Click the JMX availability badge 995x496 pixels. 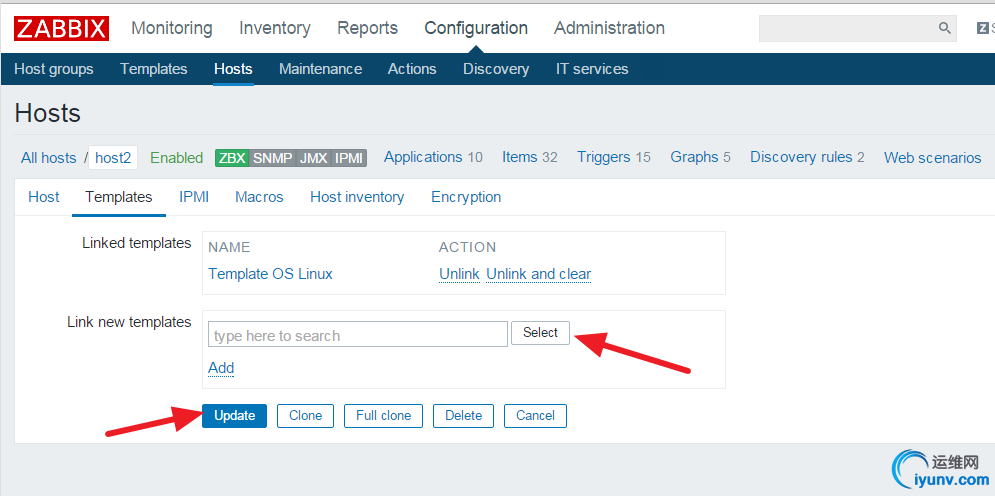pos(312,158)
